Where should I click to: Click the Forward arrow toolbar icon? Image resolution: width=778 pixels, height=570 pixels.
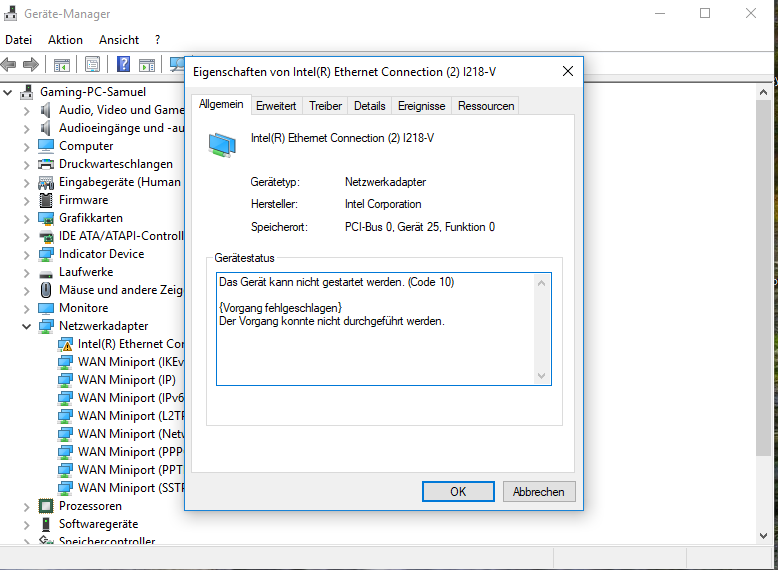coord(31,64)
